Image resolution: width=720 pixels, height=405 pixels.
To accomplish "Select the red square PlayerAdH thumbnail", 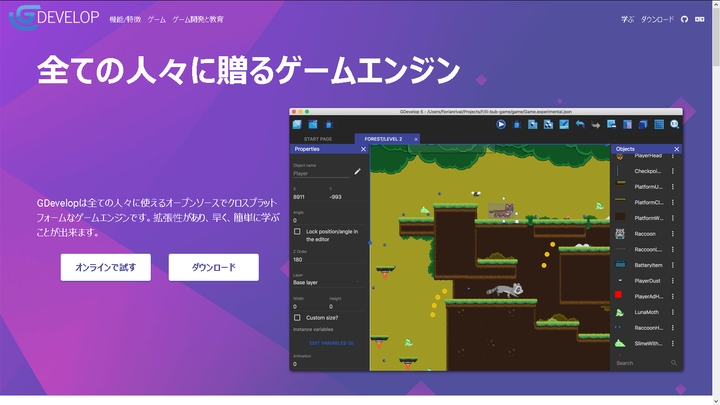I will pos(619,295).
